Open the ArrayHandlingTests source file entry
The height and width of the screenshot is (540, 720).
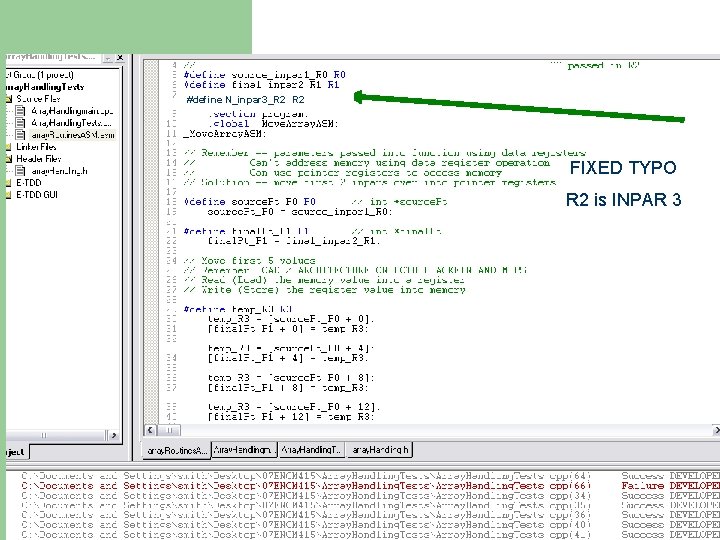point(72,123)
